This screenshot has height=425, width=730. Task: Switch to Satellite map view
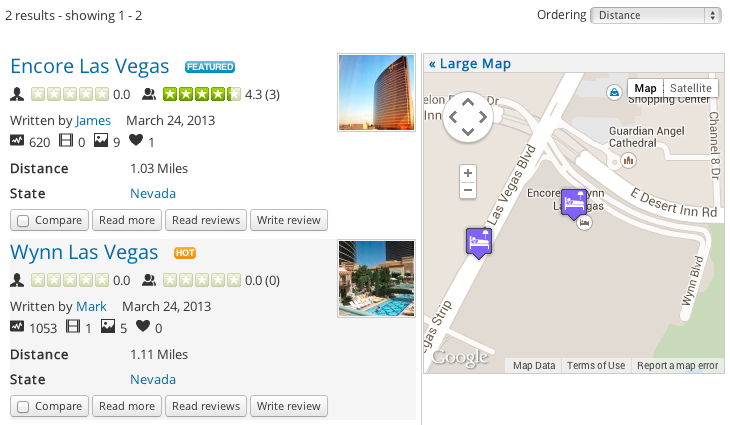click(x=691, y=88)
